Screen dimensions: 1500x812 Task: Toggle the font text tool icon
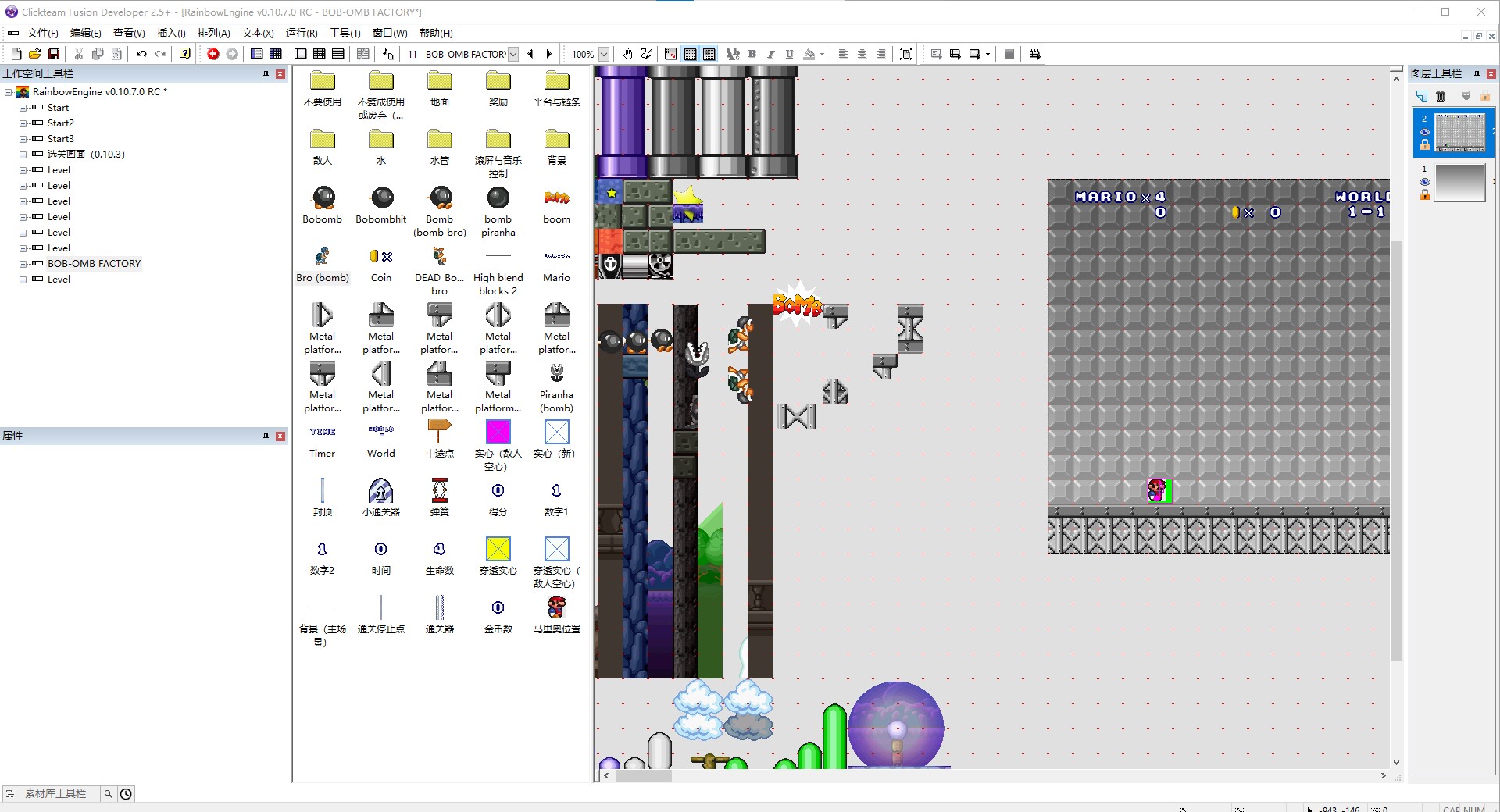(x=733, y=54)
